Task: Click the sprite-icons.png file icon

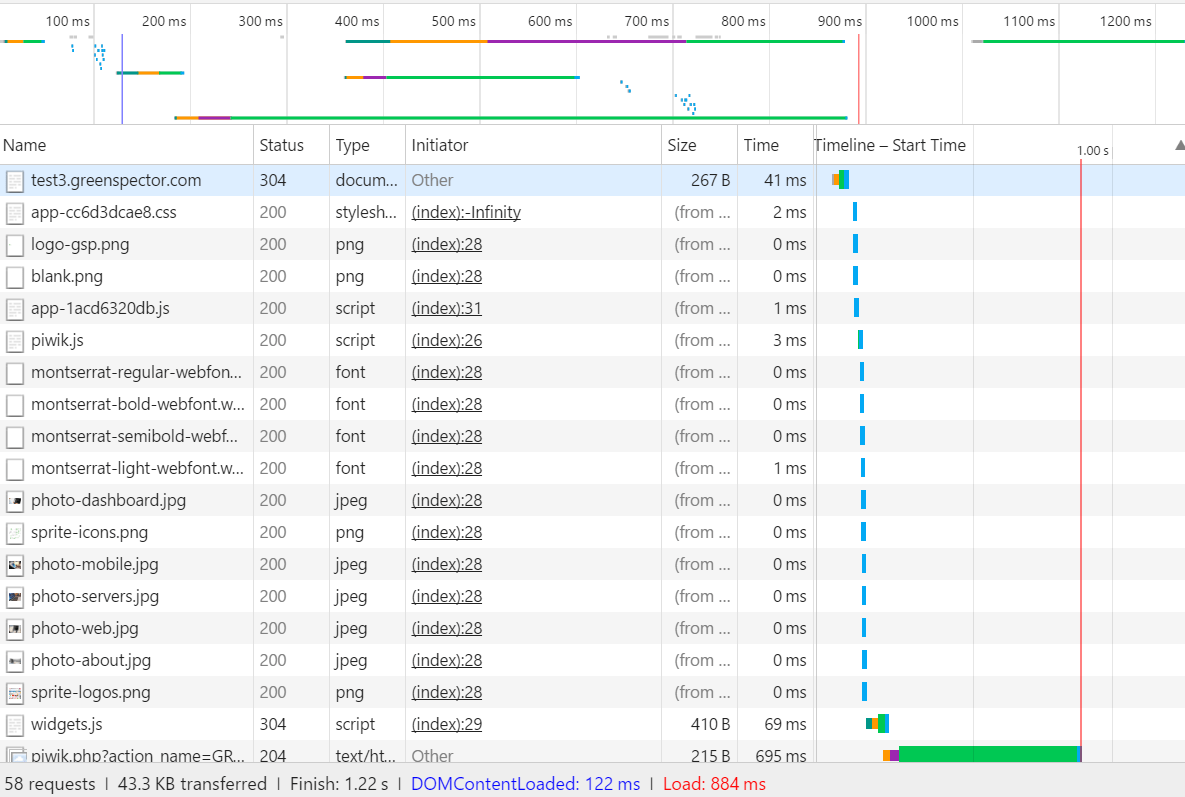Action: (14, 533)
